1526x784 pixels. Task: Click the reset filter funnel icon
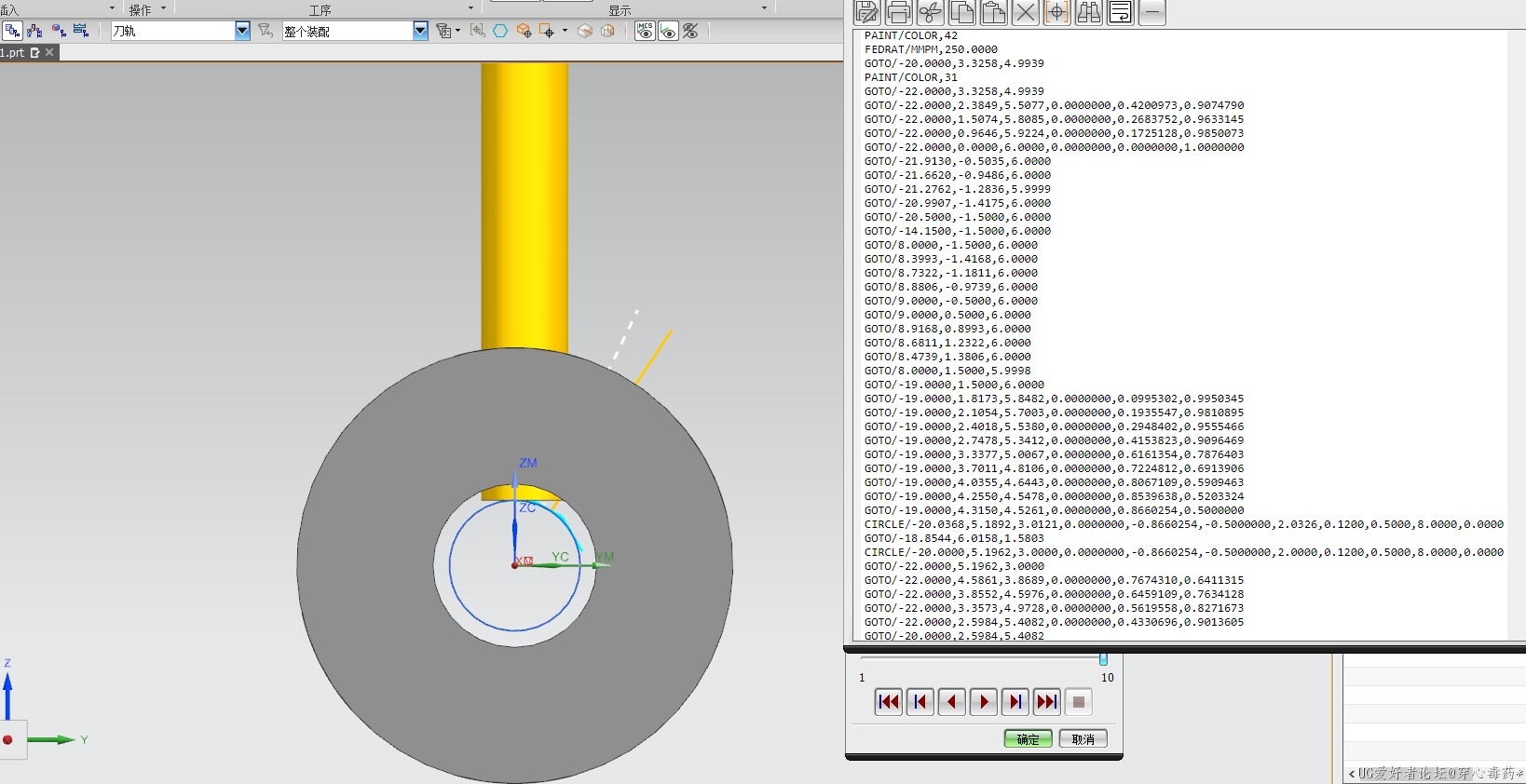pos(266,31)
